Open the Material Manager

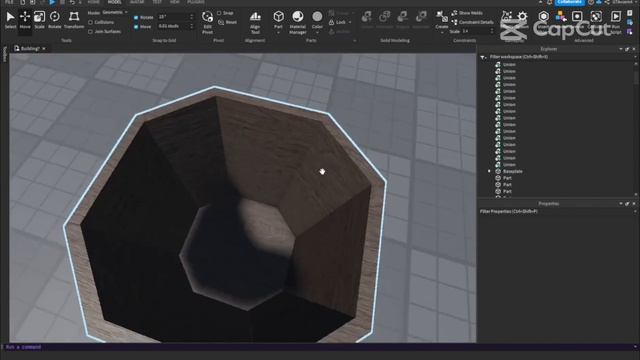pyautogui.click(x=298, y=22)
